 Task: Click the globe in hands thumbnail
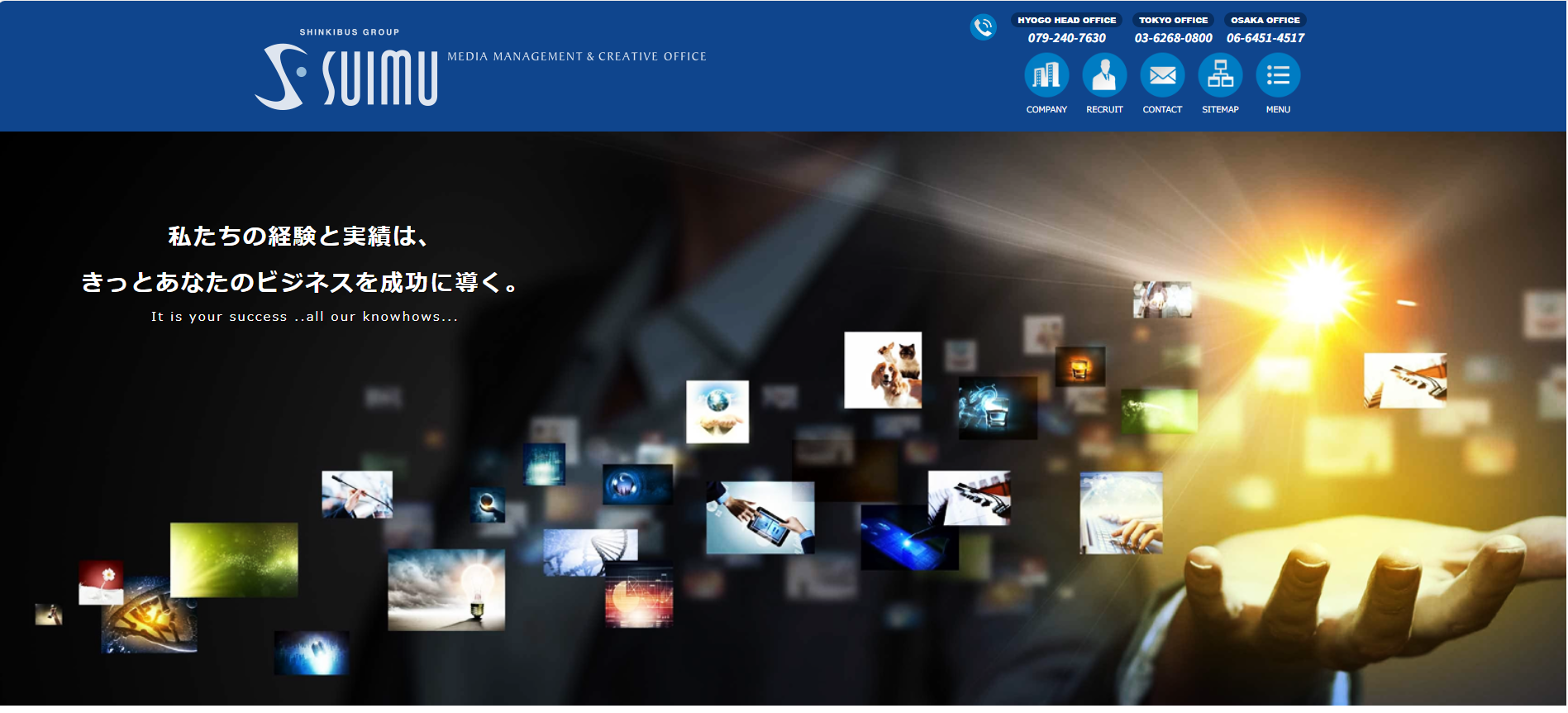click(x=717, y=412)
